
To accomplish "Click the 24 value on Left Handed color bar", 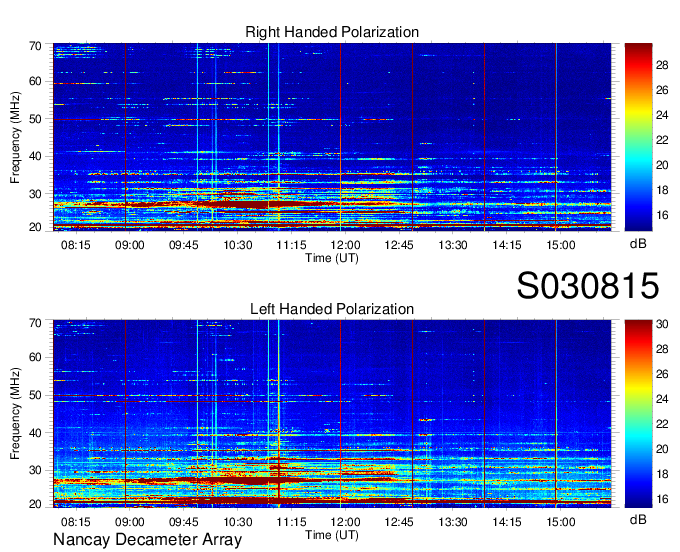I will 662,399.
